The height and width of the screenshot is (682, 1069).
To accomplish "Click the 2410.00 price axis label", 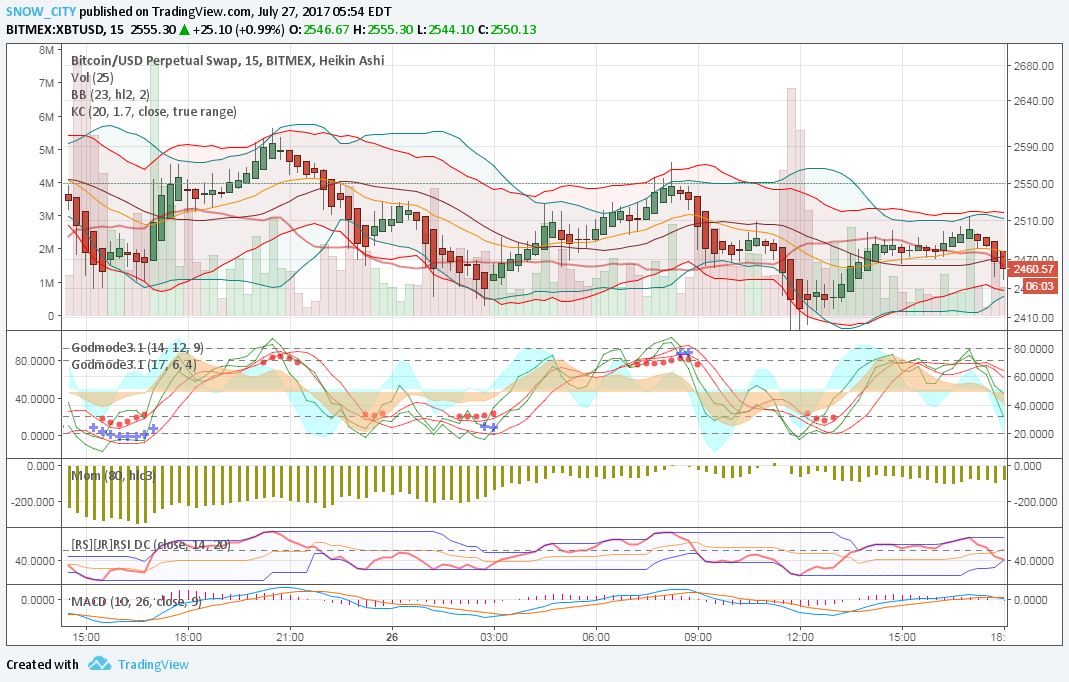I will point(1034,318).
